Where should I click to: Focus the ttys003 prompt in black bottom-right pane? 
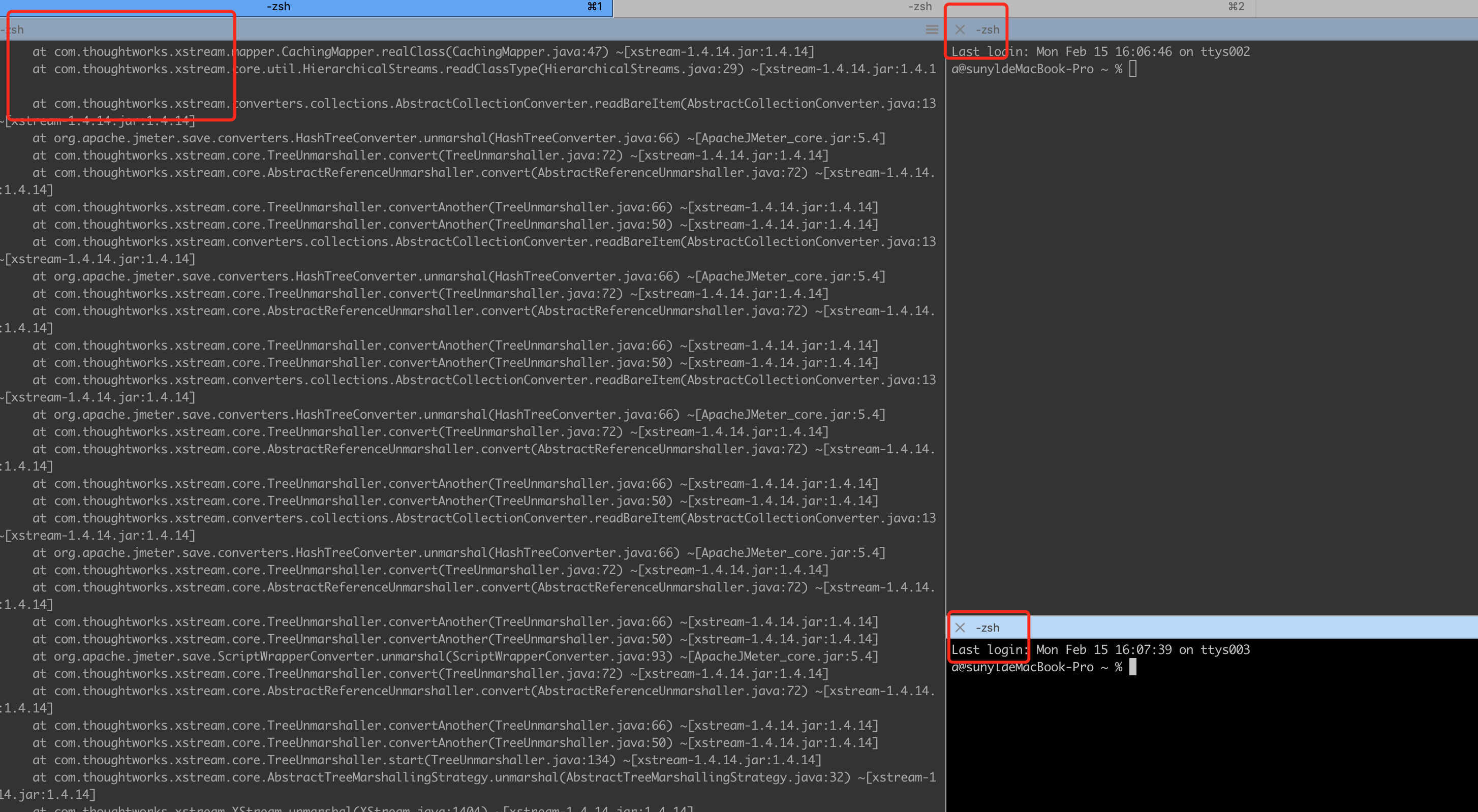tap(1132, 667)
